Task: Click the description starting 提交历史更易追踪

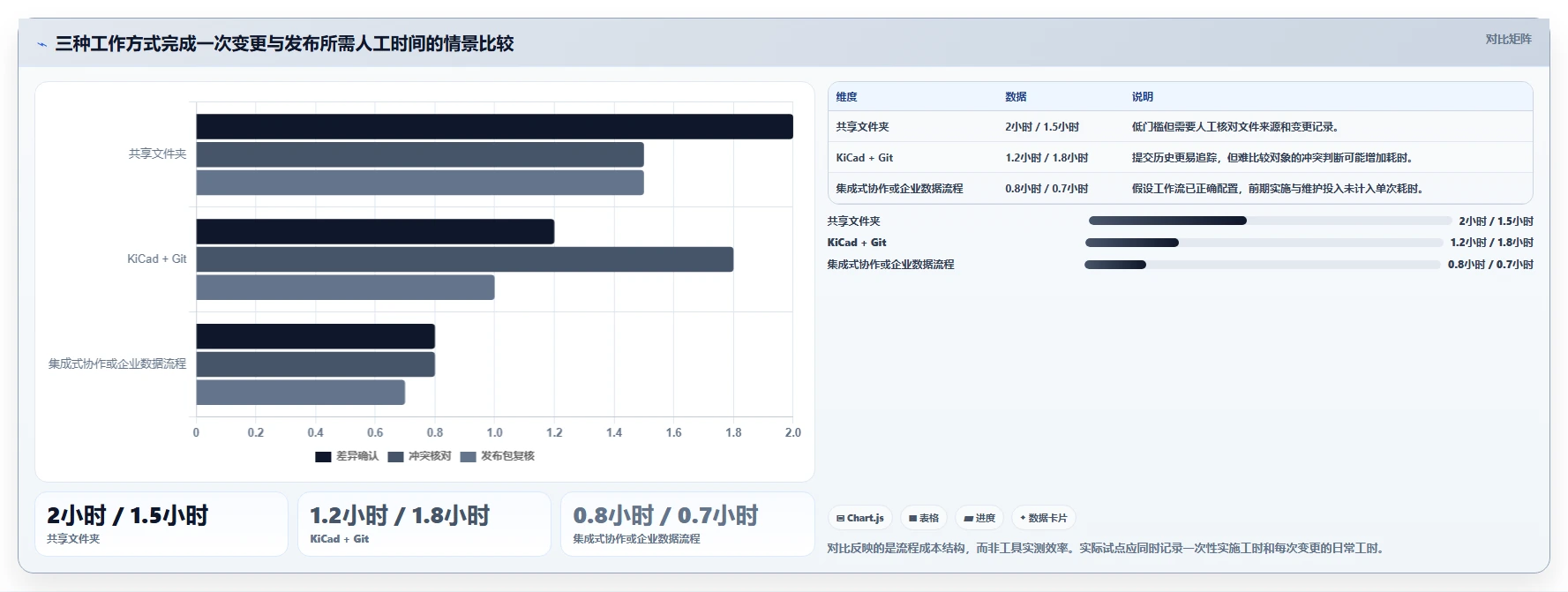Action: [1274, 158]
